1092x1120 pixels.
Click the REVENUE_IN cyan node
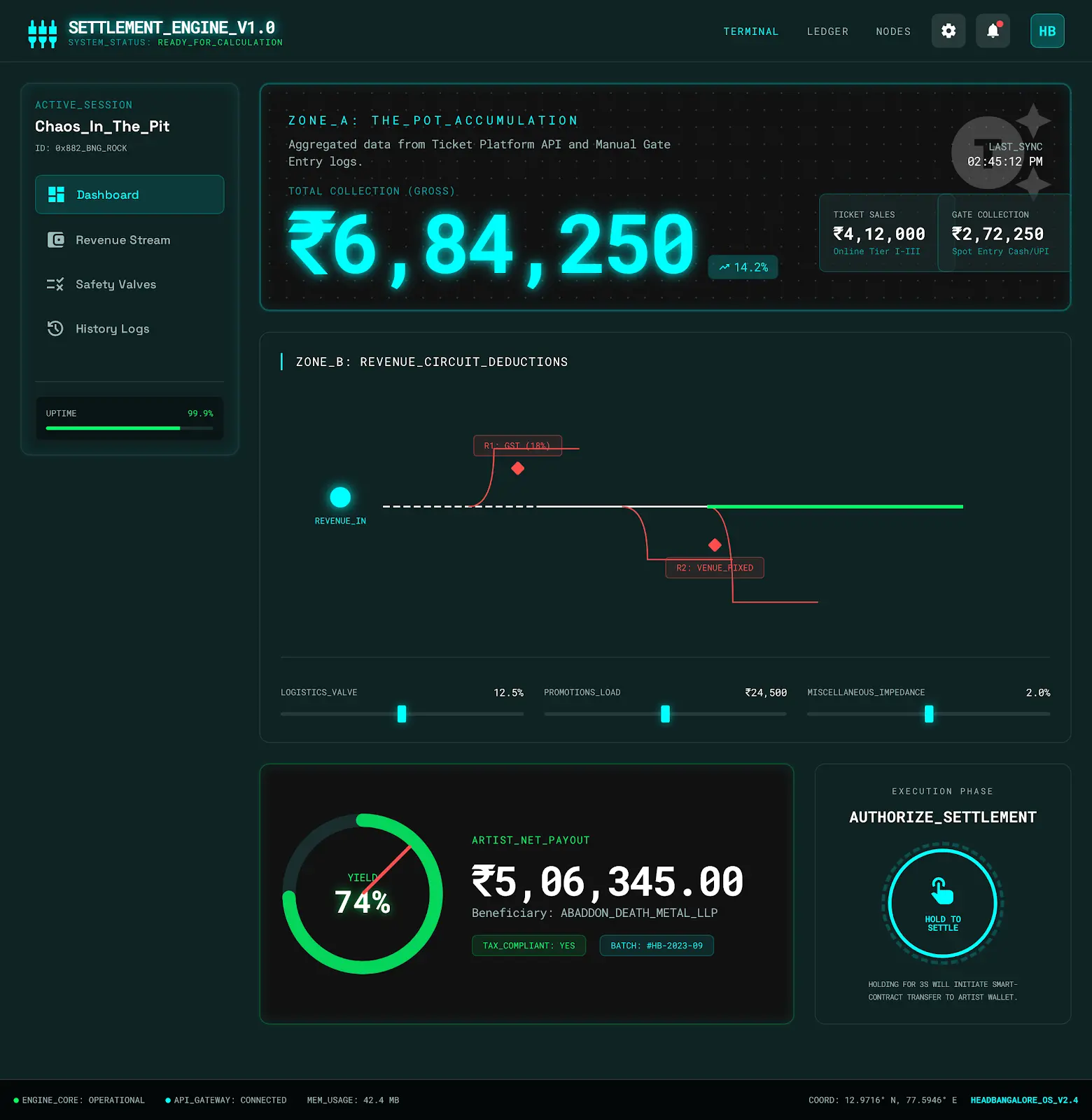pyautogui.click(x=340, y=497)
